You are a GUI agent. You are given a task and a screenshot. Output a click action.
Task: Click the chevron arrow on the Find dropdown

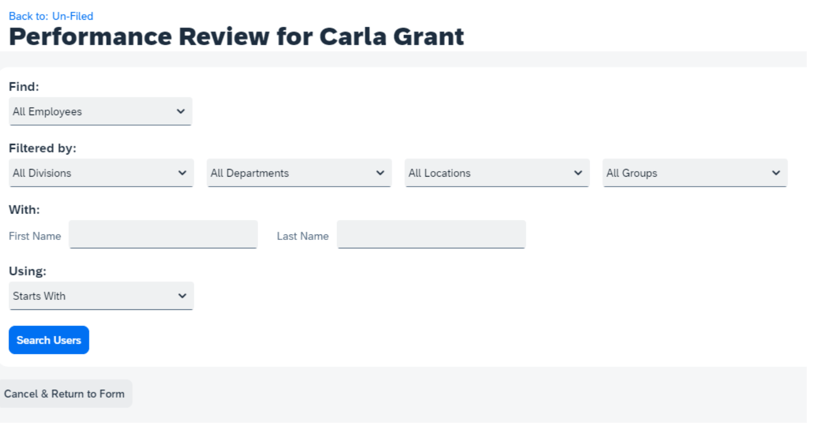click(180, 111)
